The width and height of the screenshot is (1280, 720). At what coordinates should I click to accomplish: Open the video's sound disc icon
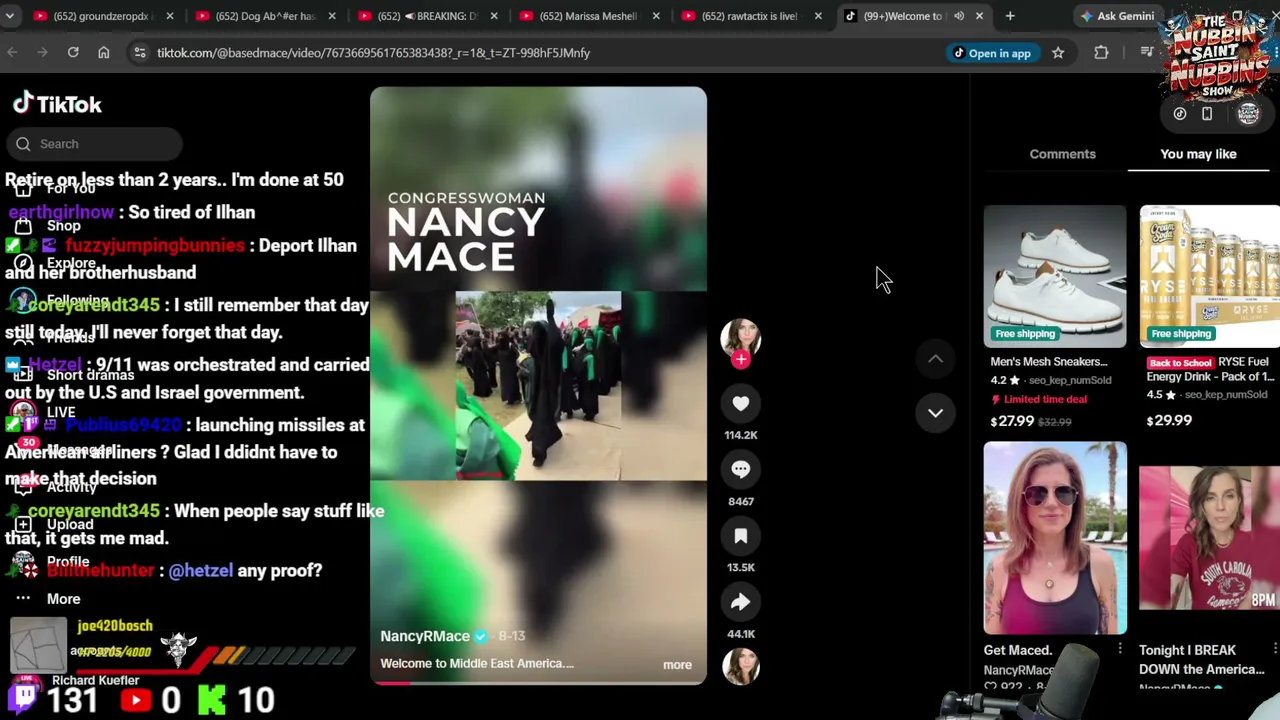741,666
